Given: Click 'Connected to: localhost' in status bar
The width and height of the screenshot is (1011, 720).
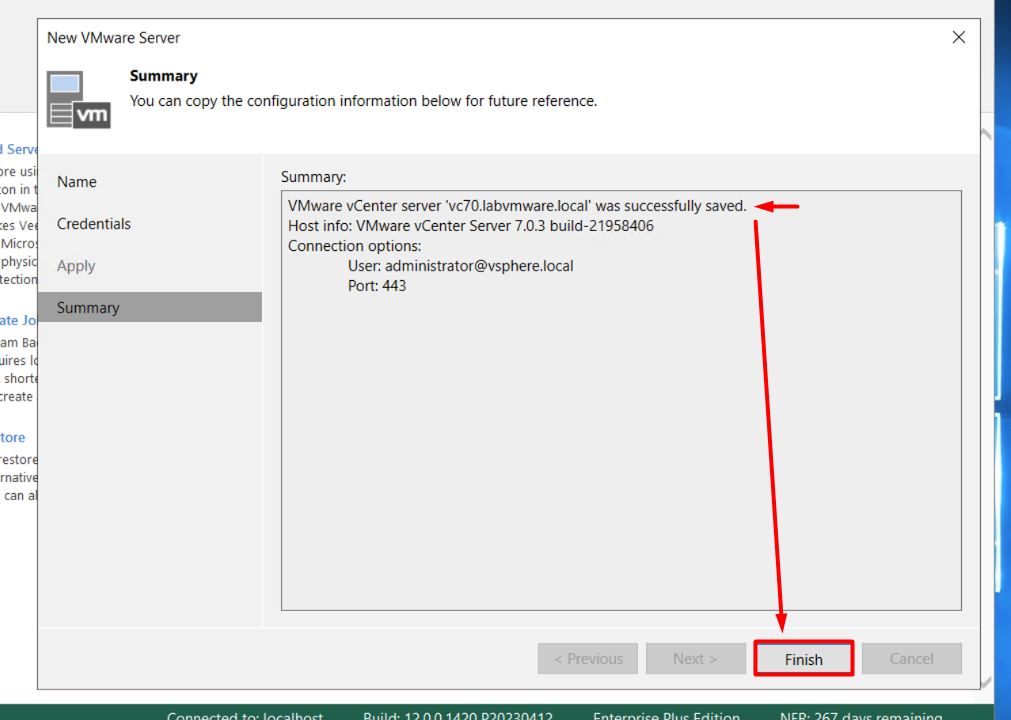Looking at the screenshot, I should point(245,715).
